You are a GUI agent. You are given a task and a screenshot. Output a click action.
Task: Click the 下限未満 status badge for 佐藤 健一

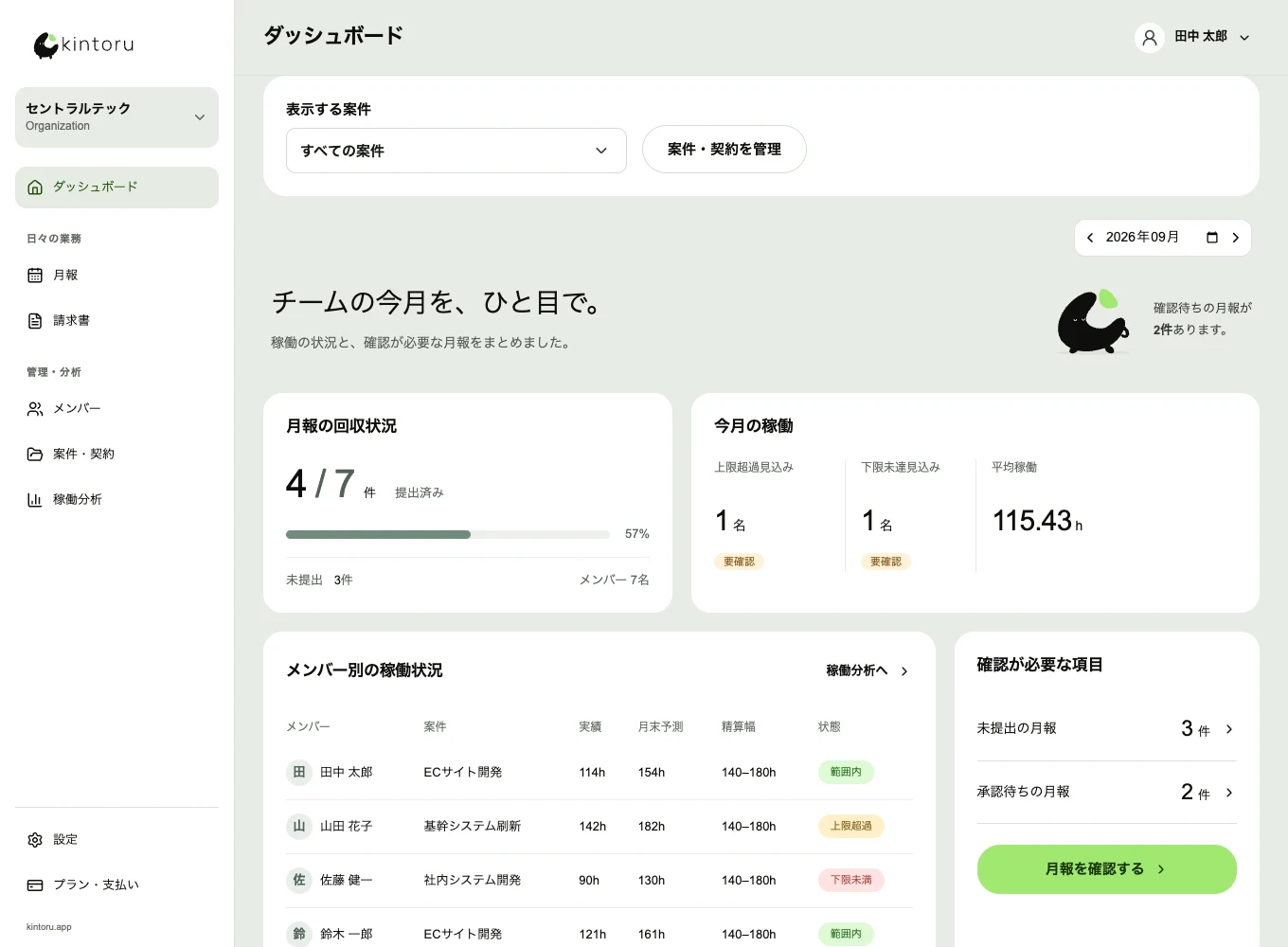851,881
